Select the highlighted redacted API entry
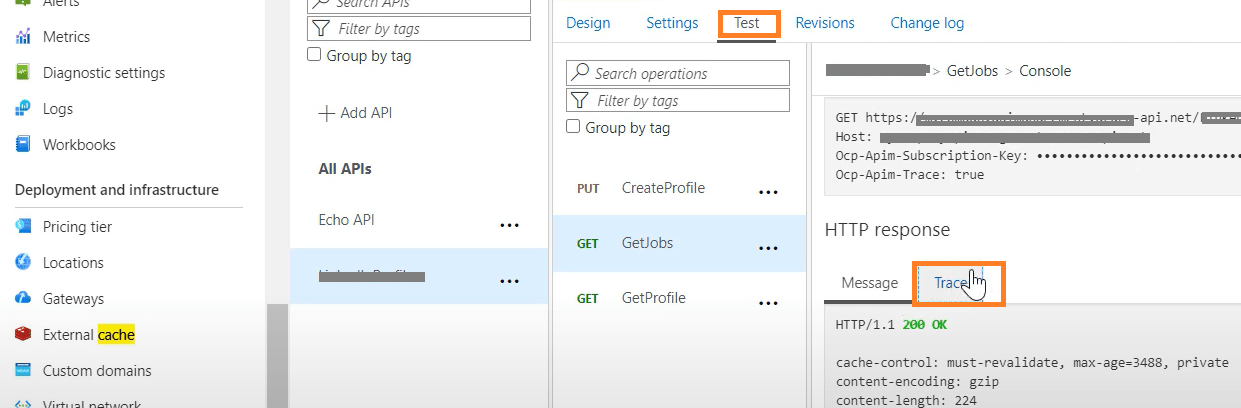The image size is (1241, 408). 418,276
